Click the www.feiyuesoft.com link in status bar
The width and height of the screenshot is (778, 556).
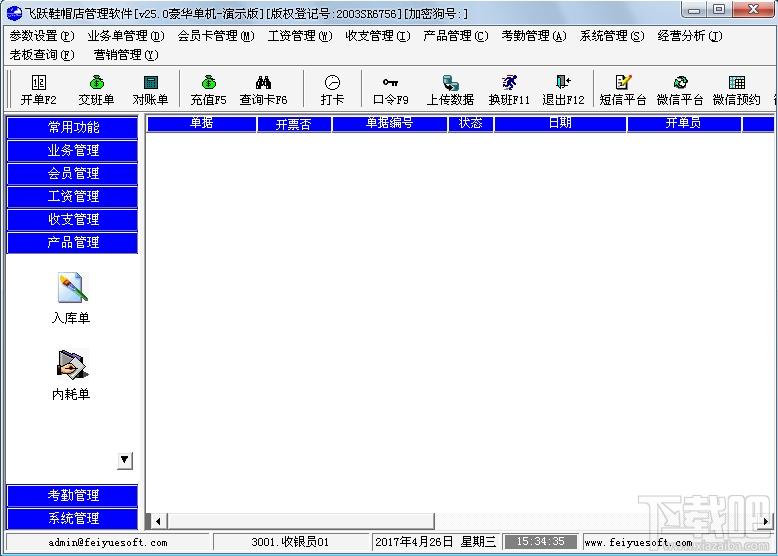(639, 542)
